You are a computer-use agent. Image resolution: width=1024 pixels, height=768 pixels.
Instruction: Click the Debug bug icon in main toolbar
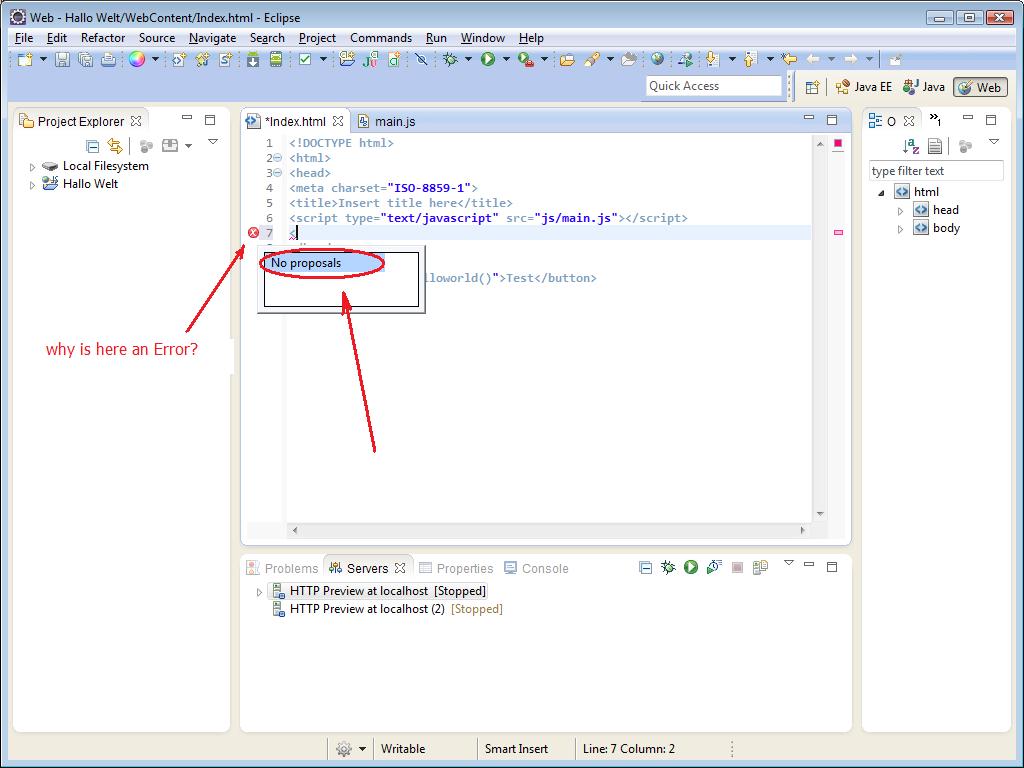point(450,59)
